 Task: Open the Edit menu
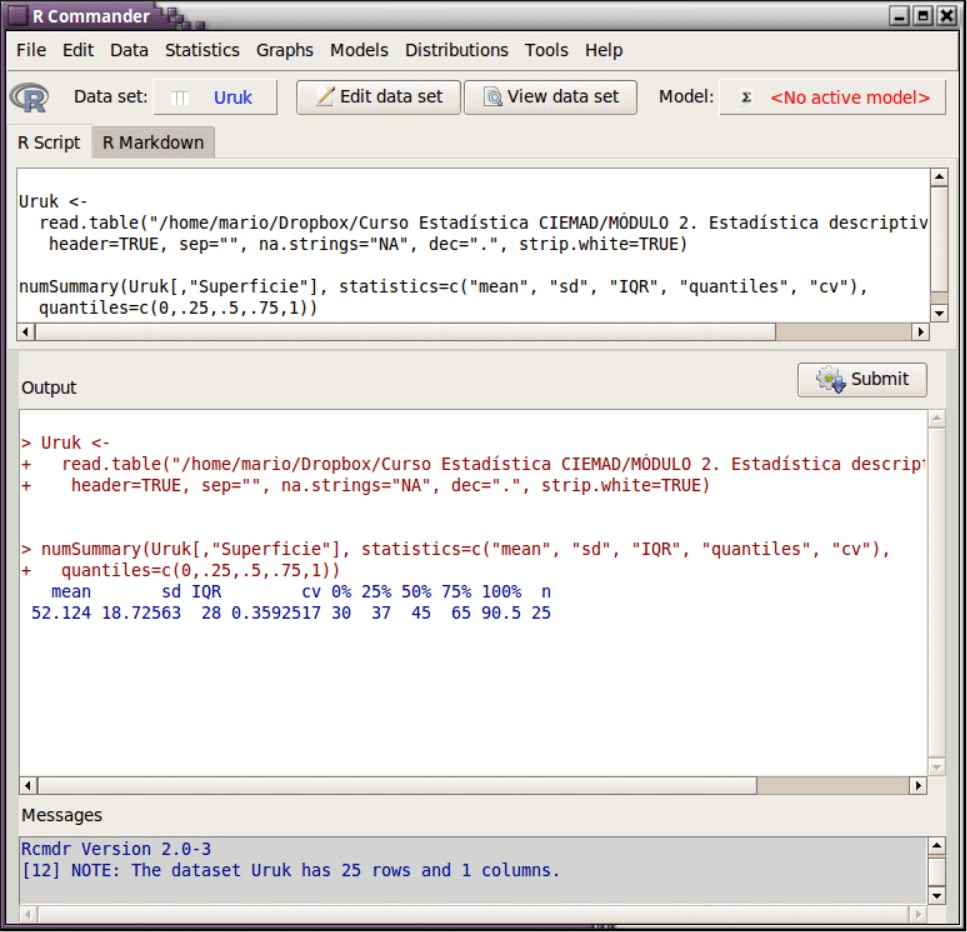coord(78,50)
